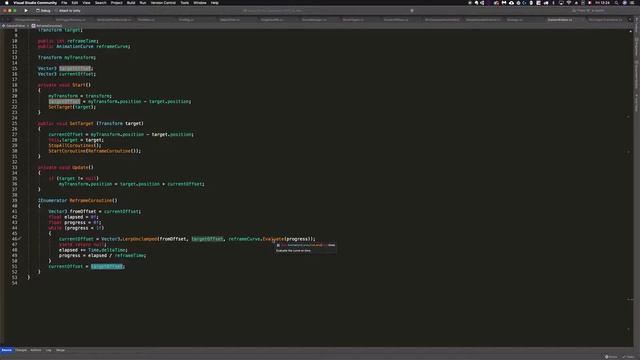Click 'StopAllCoroutines();' on line 29

point(75,145)
